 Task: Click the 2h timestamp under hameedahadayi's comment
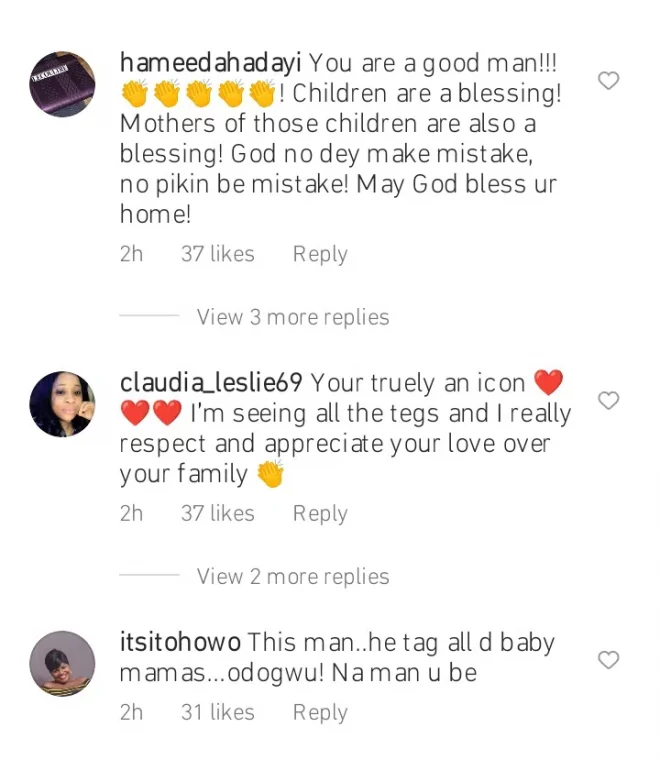tap(131, 254)
